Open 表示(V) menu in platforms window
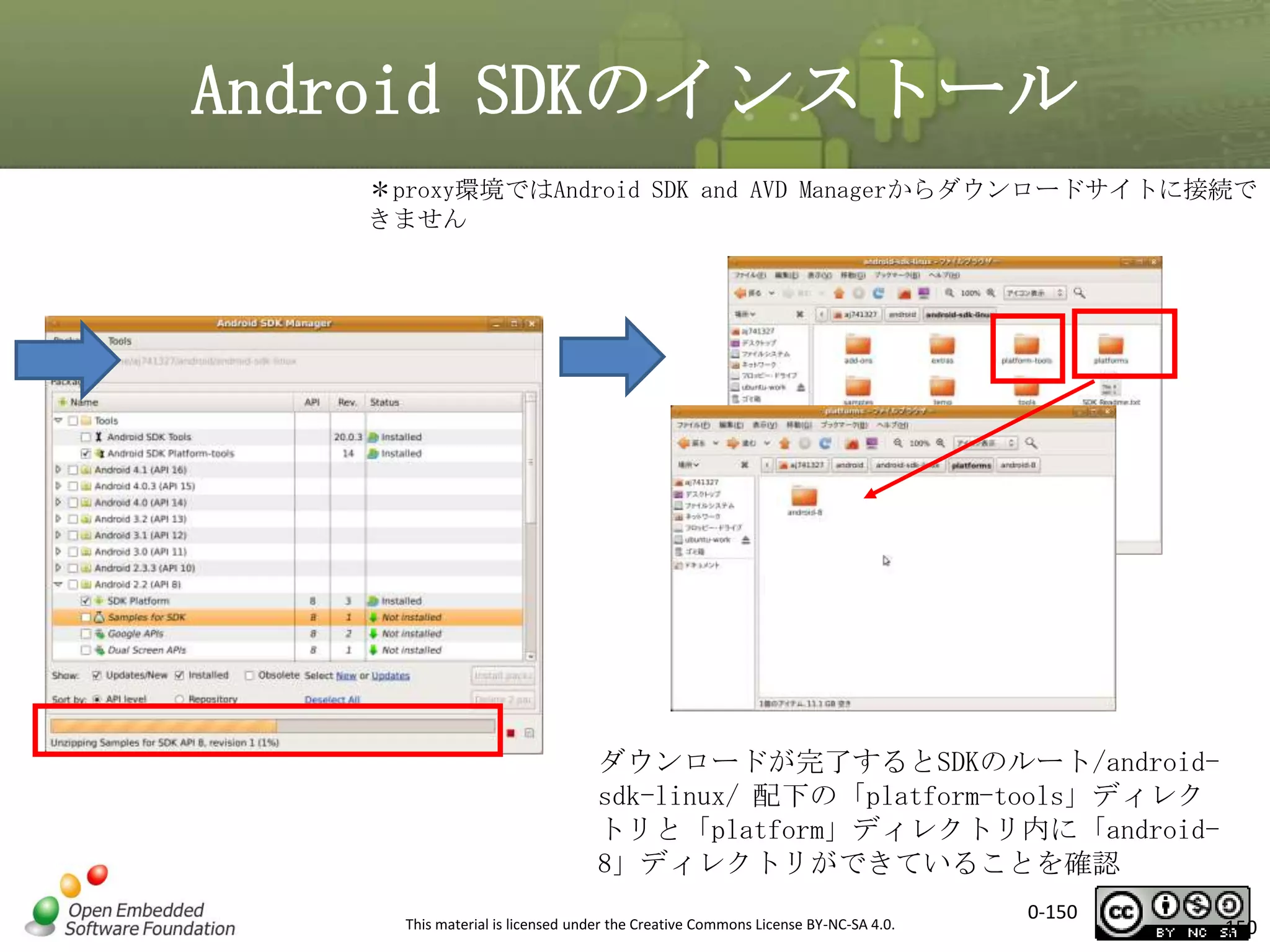The width and height of the screenshot is (1270, 952). click(765, 425)
